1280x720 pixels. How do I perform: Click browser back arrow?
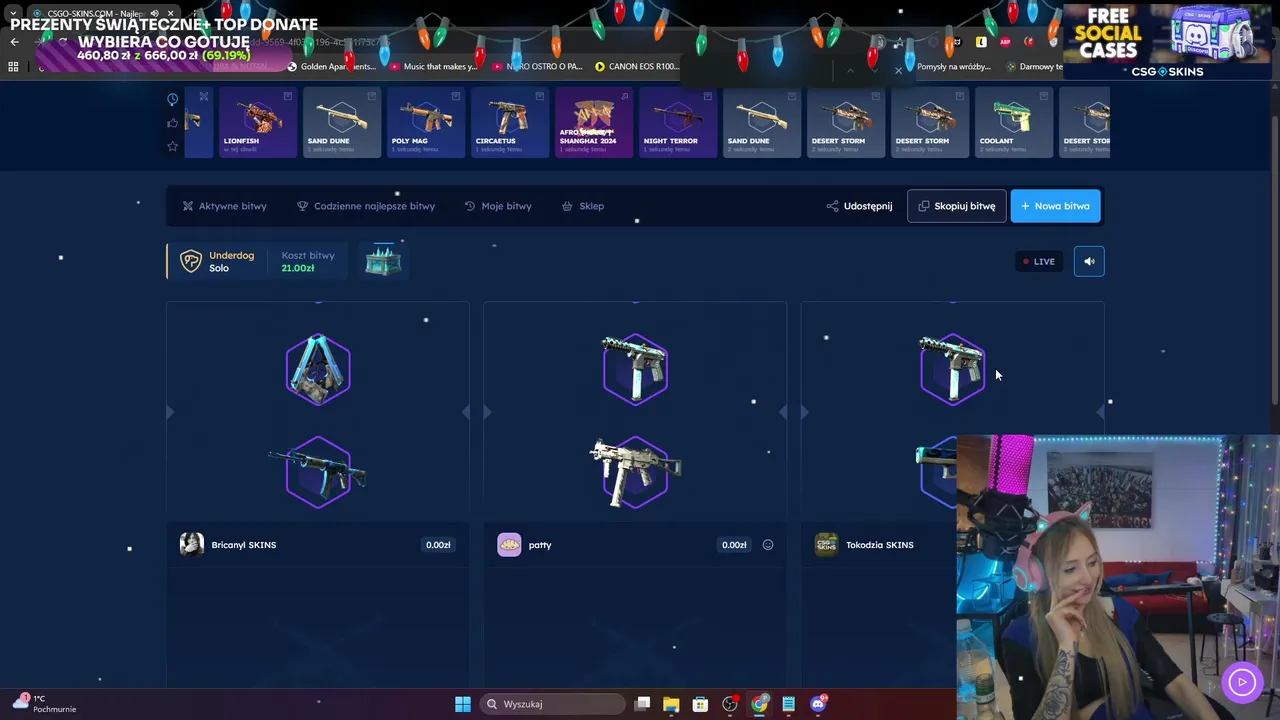click(x=14, y=42)
